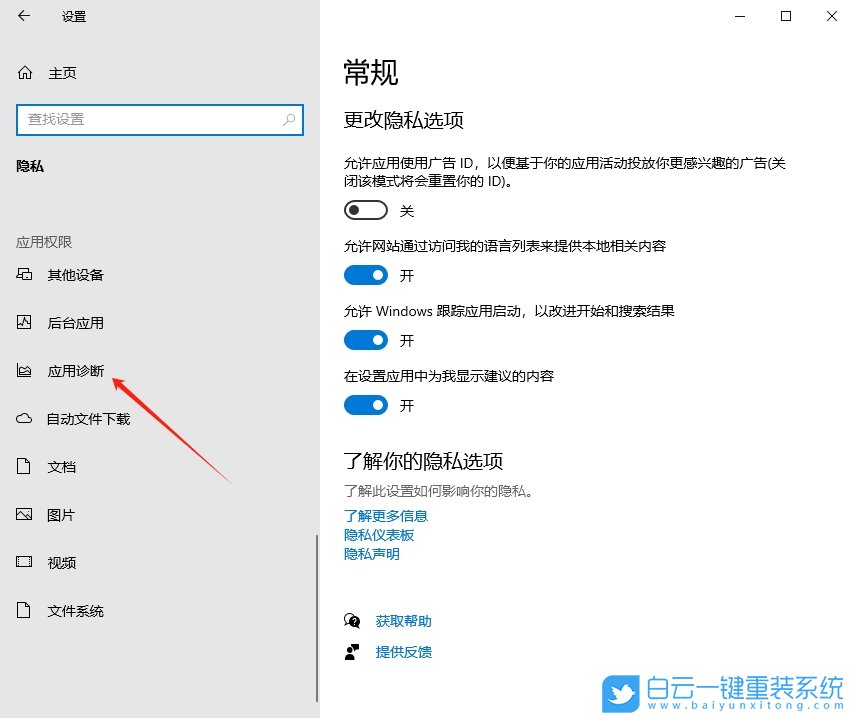Turn off suggested content toggle
The height and width of the screenshot is (718, 855).
pyautogui.click(x=365, y=405)
